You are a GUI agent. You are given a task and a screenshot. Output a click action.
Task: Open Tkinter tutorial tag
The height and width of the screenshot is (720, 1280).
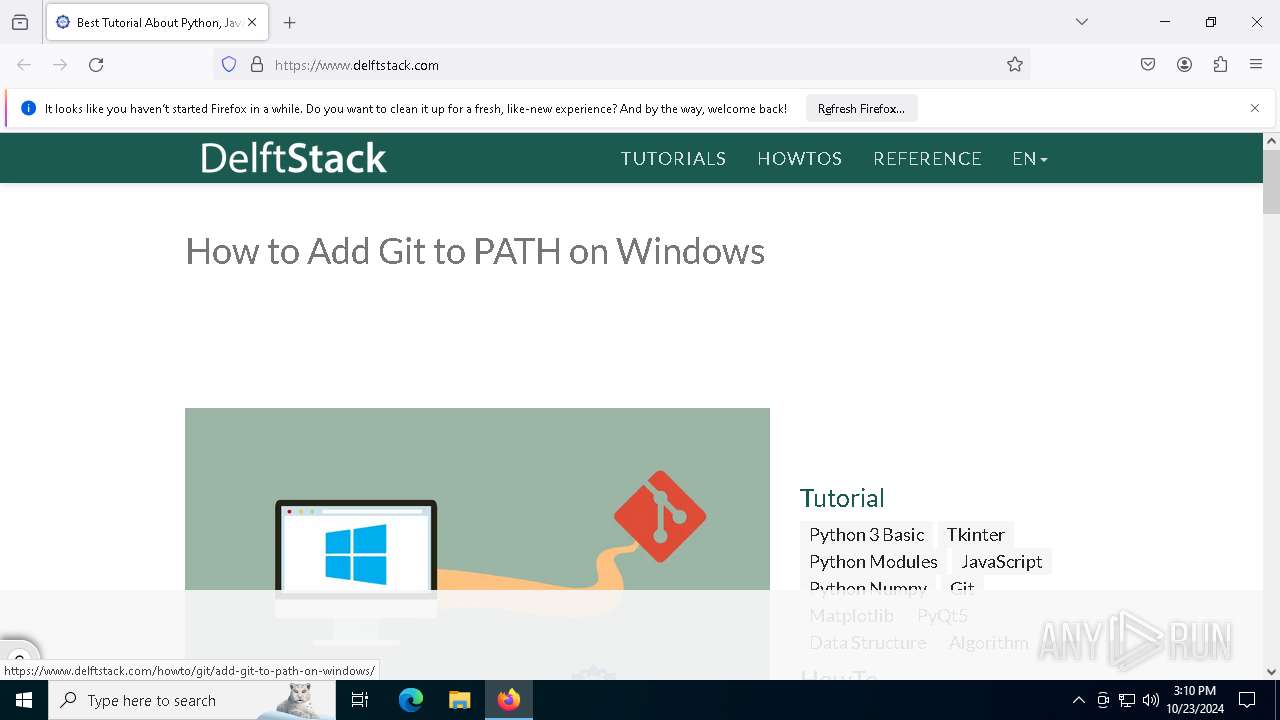975,535
